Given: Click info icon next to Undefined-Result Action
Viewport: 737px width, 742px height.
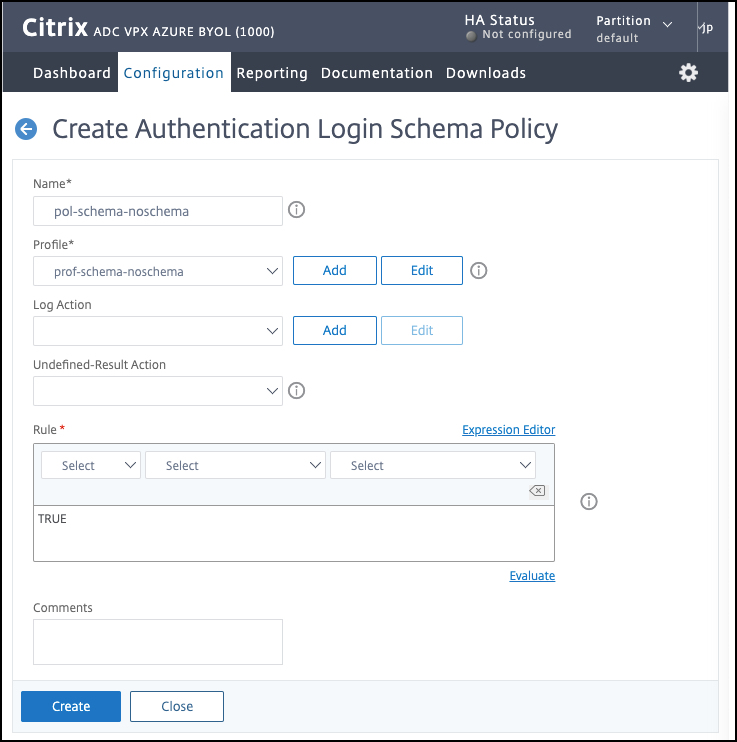Looking at the screenshot, I should (297, 391).
